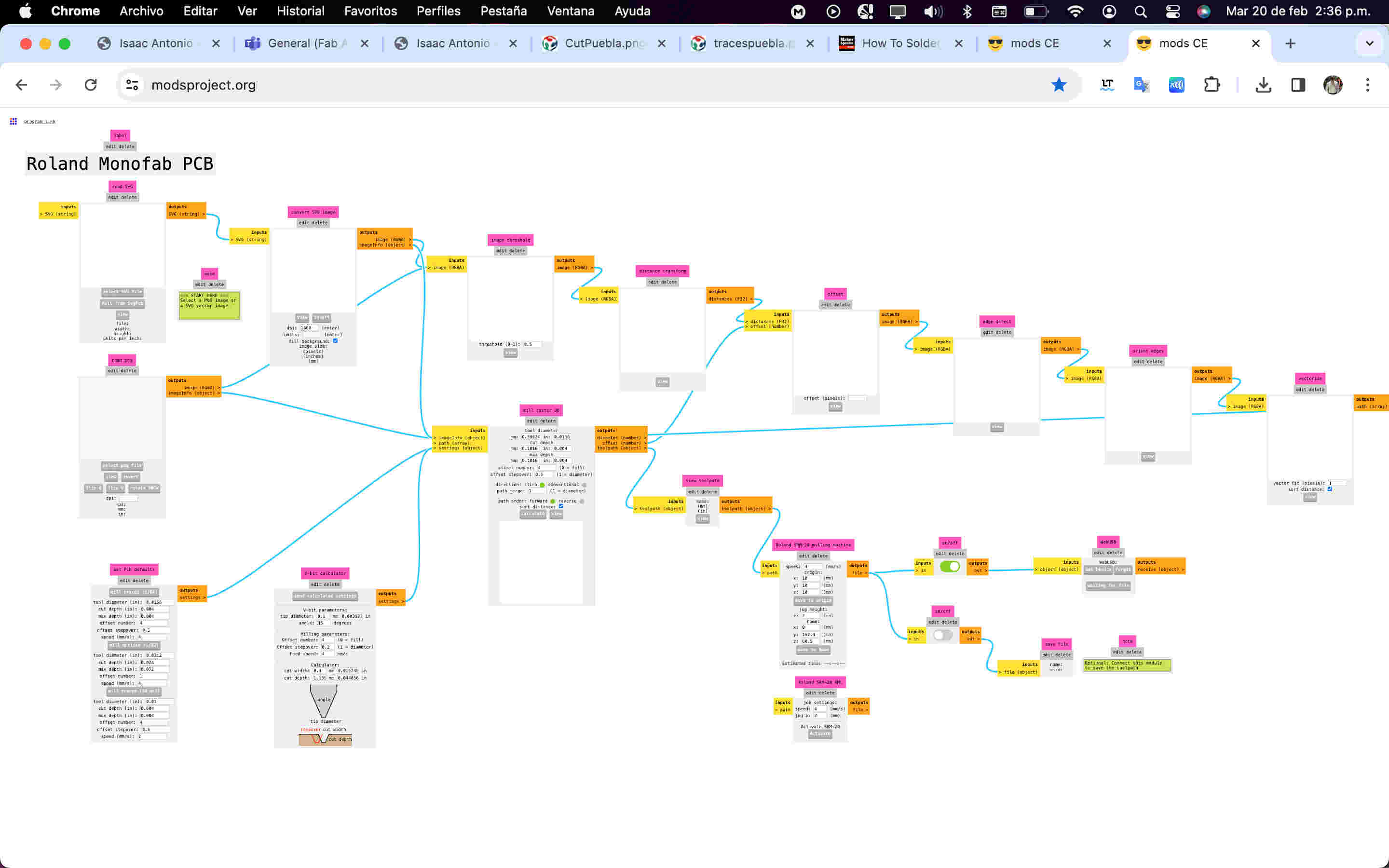Open the Historial menu

click(x=300, y=11)
